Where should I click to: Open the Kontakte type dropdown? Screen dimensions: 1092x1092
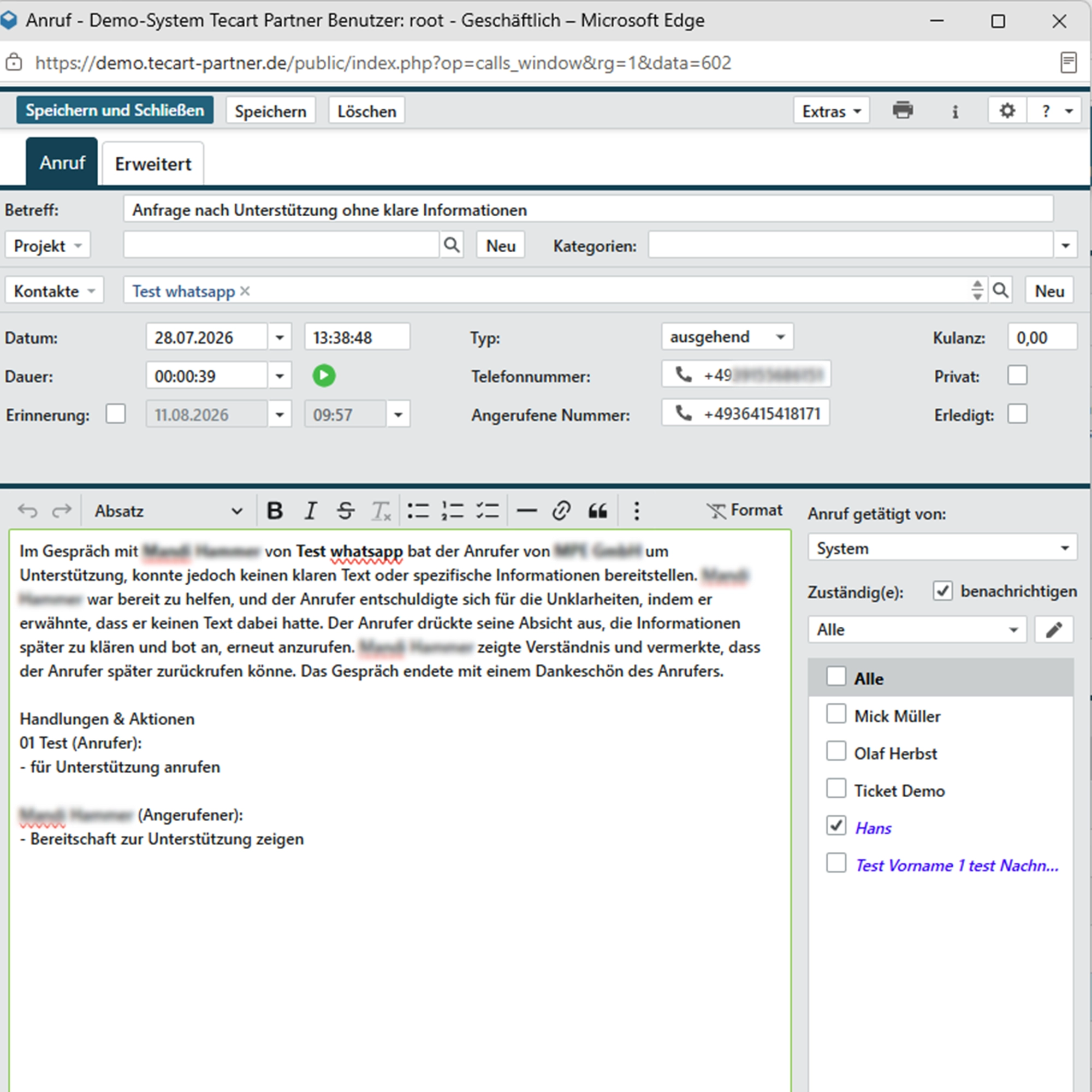tap(54, 290)
